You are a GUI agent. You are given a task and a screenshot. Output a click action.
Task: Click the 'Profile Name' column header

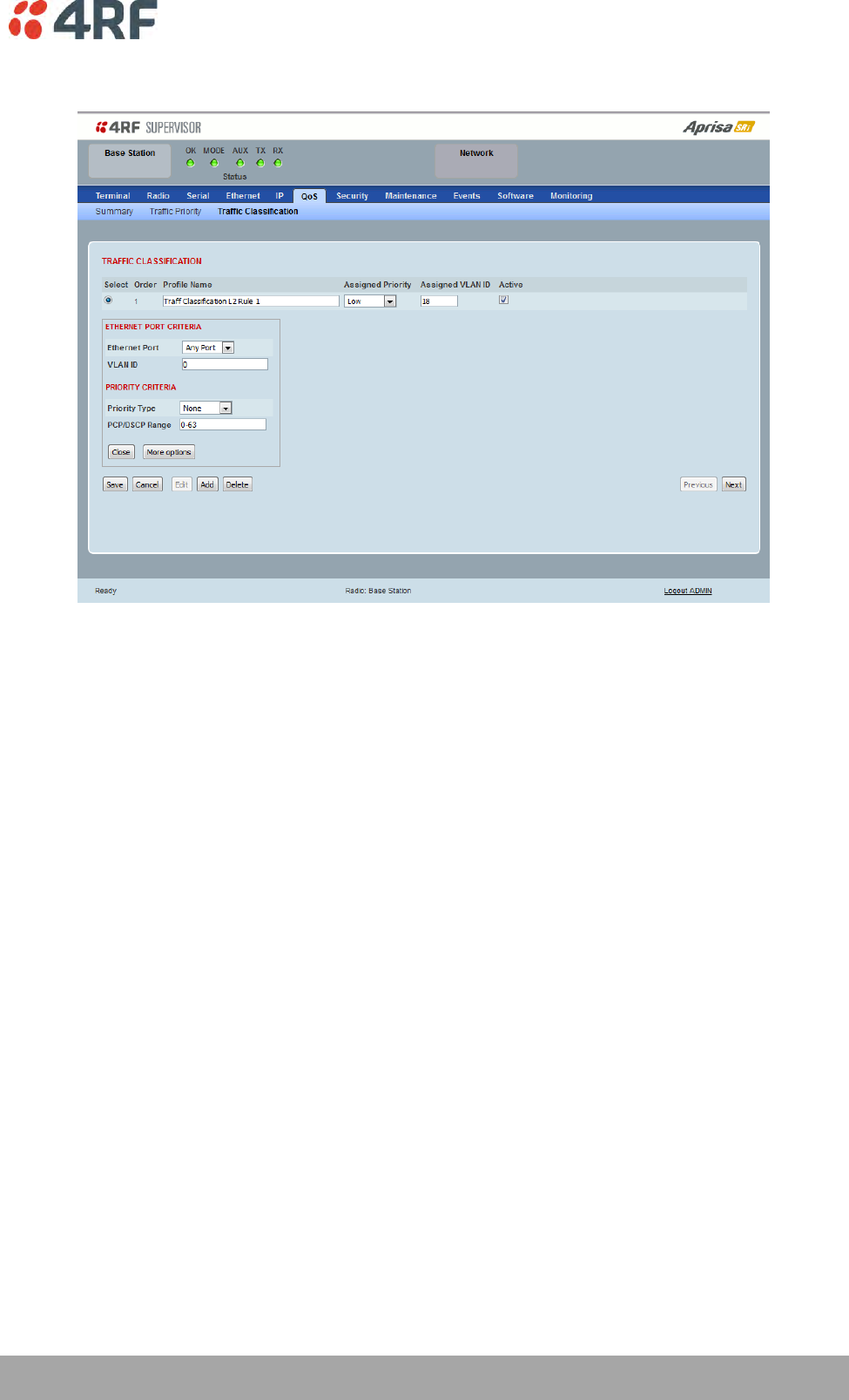(x=187, y=285)
